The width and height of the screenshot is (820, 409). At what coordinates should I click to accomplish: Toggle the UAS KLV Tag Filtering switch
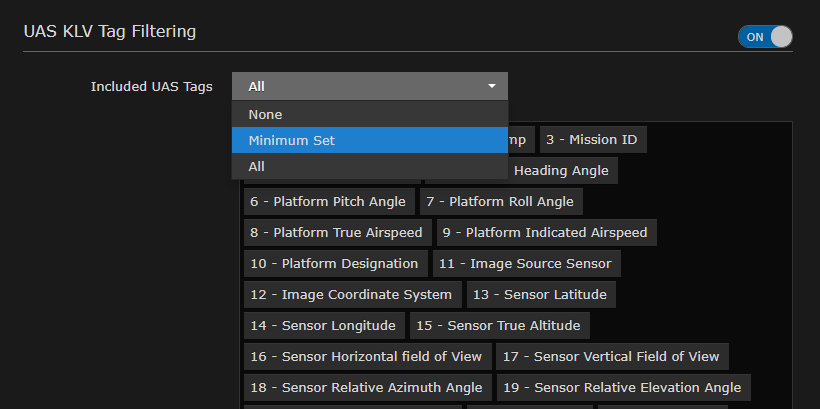[765, 37]
